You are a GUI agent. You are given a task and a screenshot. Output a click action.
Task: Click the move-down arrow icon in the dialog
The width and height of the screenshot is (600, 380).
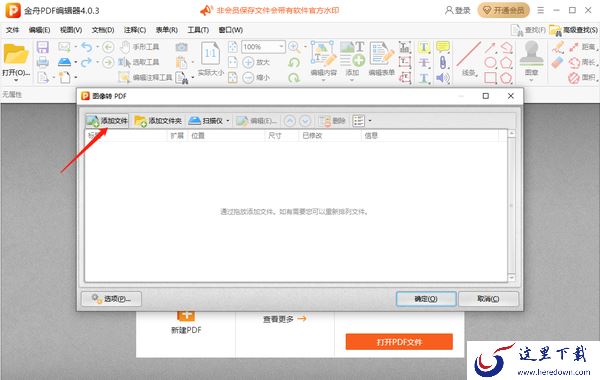305,121
